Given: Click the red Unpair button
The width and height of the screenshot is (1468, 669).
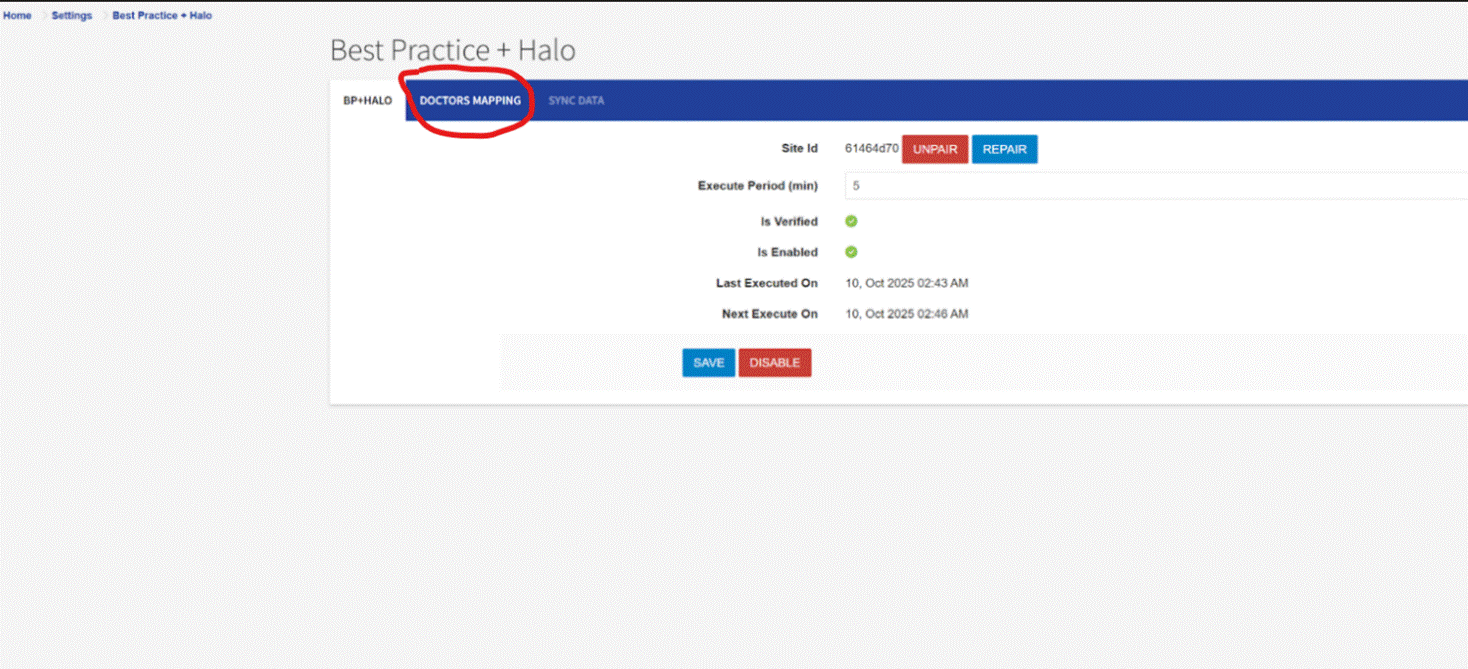Looking at the screenshot, I should point(935,149).
